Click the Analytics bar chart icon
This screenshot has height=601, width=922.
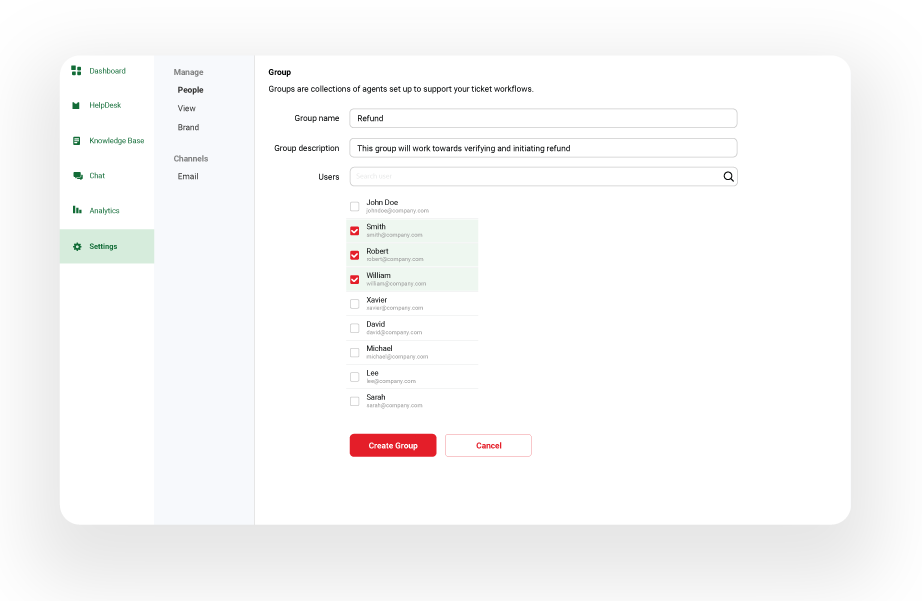tap(77, 210)
